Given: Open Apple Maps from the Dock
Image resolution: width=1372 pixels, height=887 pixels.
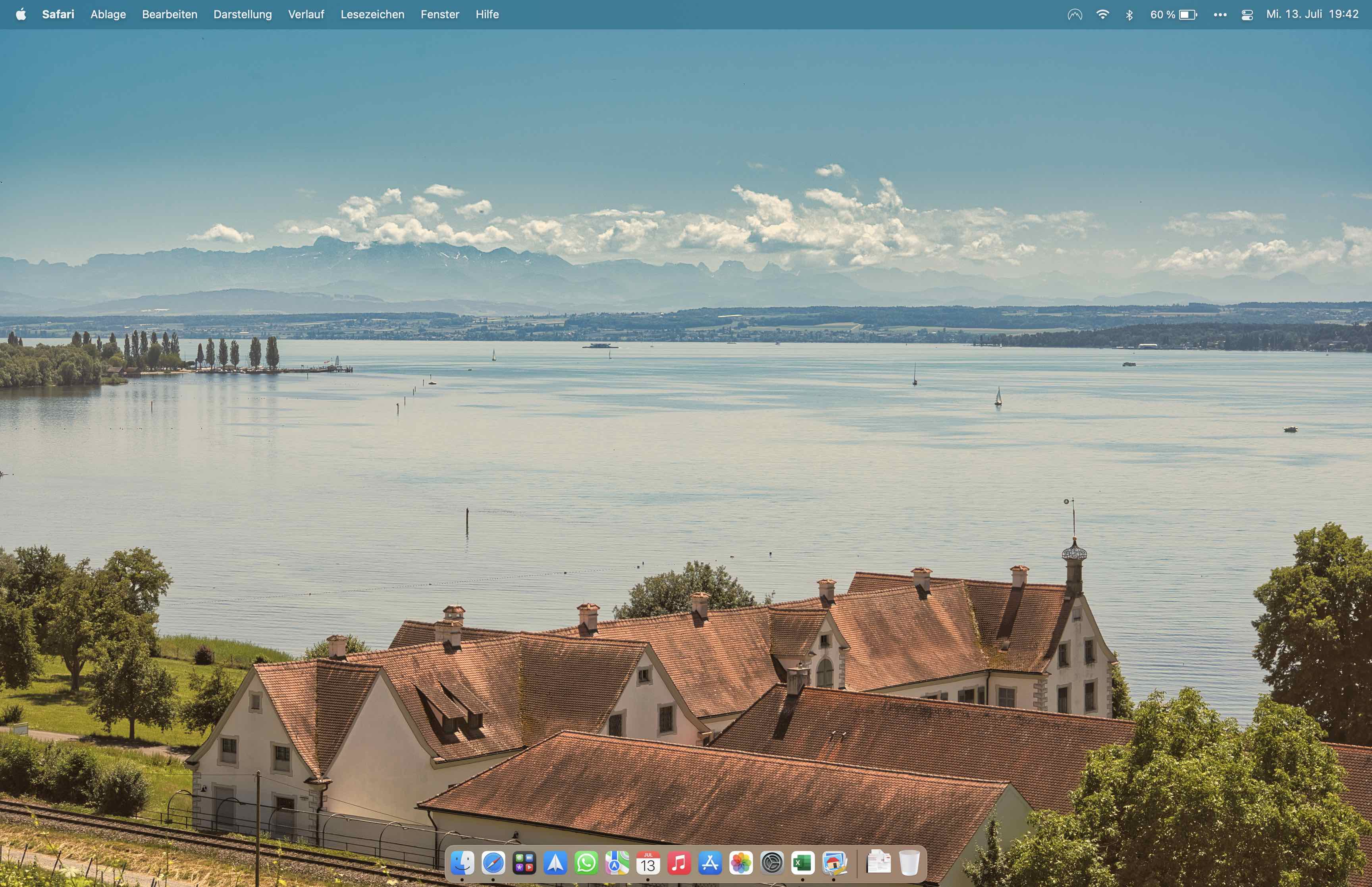Looking at the screenshot, I should pyautogui.click(x=617, y=863).
